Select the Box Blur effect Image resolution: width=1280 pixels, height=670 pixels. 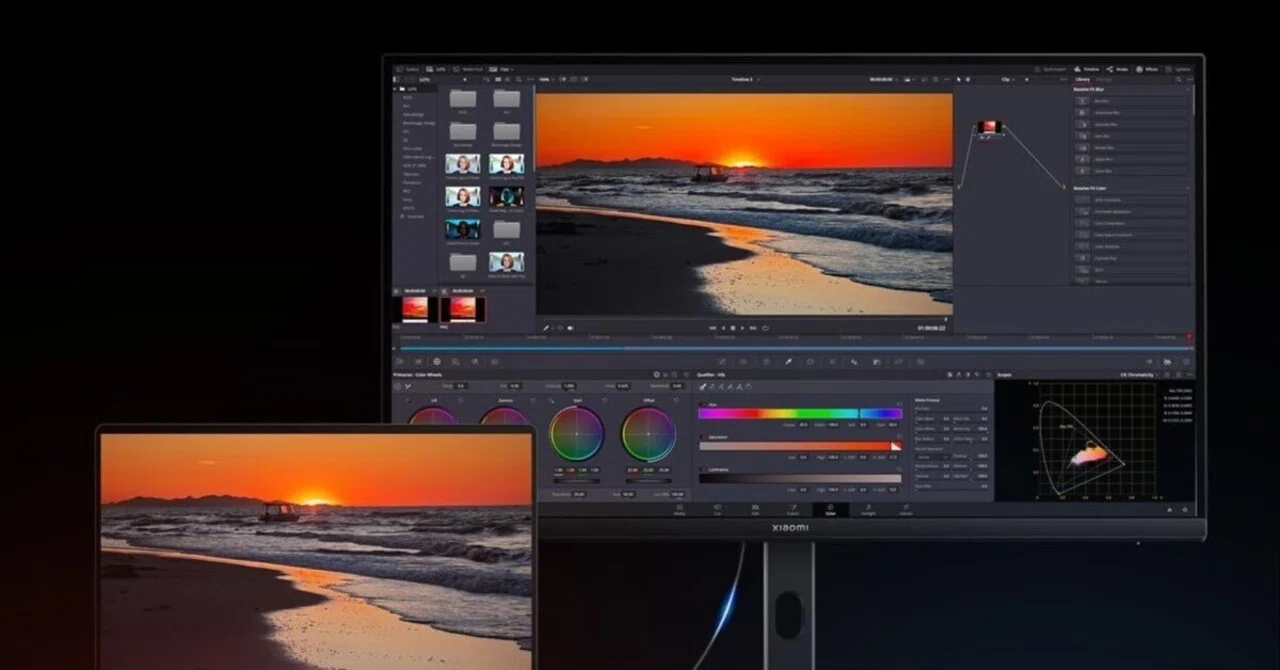1131,101
